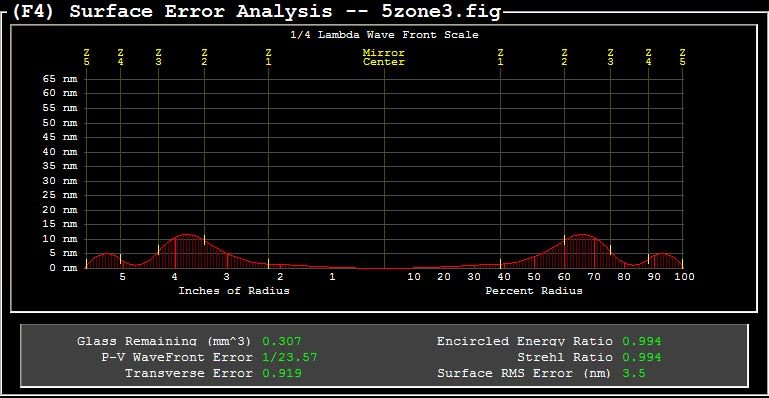
Task: Select the Z2 zone label above 60 percent
Action: pos(564,57)
